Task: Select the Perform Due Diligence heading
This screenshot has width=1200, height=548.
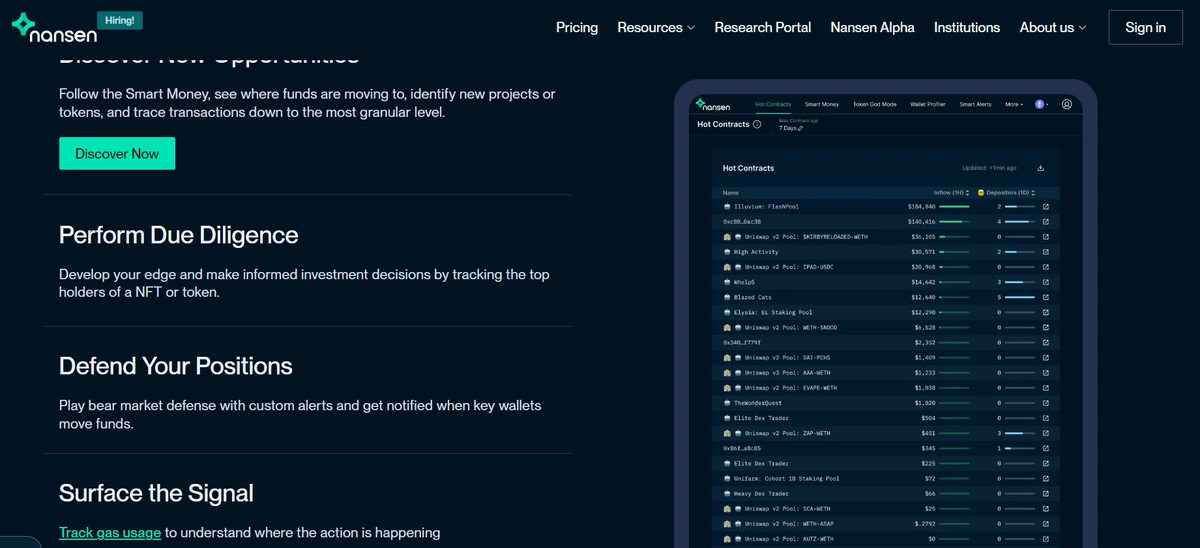Action: click(179, 235)
